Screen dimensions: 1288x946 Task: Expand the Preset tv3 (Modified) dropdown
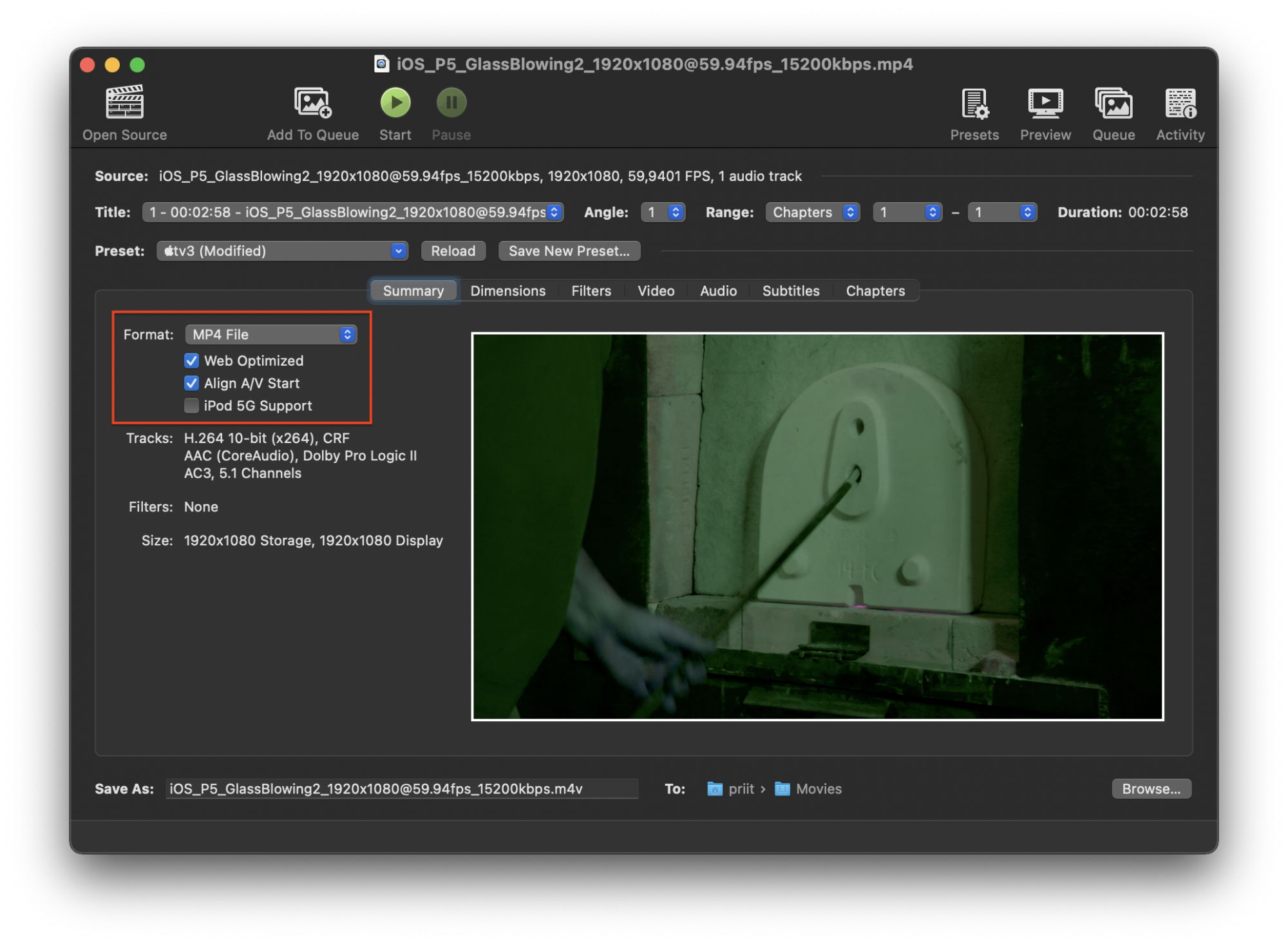click(x=282, y=251)
